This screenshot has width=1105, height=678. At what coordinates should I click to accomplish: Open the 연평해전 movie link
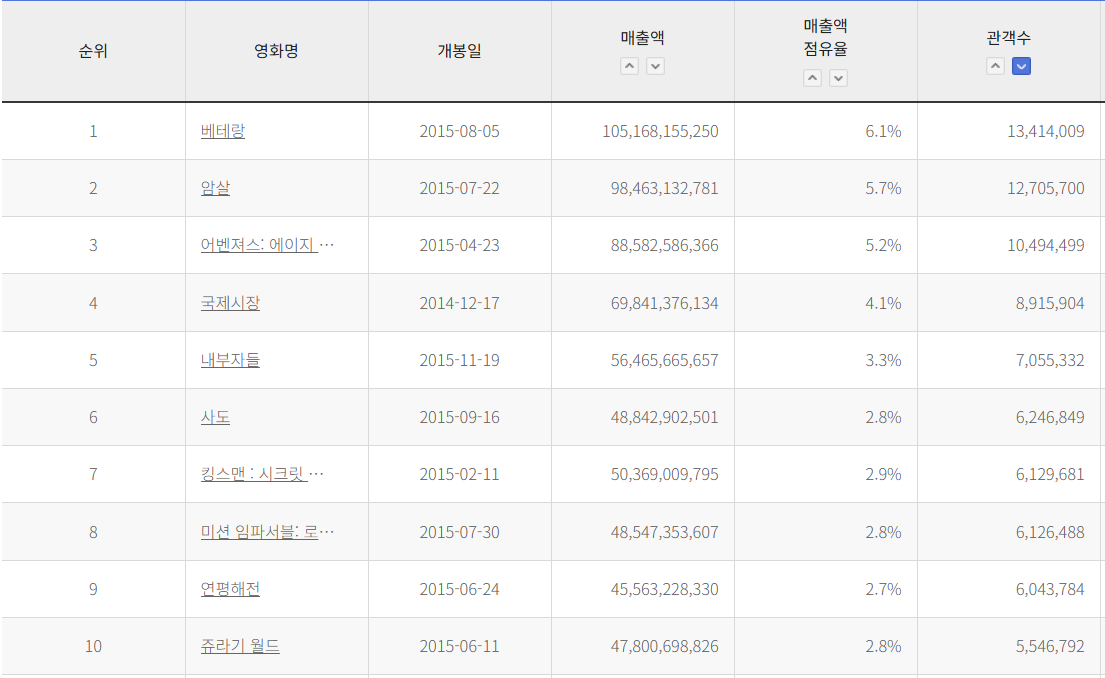(230, 589)
